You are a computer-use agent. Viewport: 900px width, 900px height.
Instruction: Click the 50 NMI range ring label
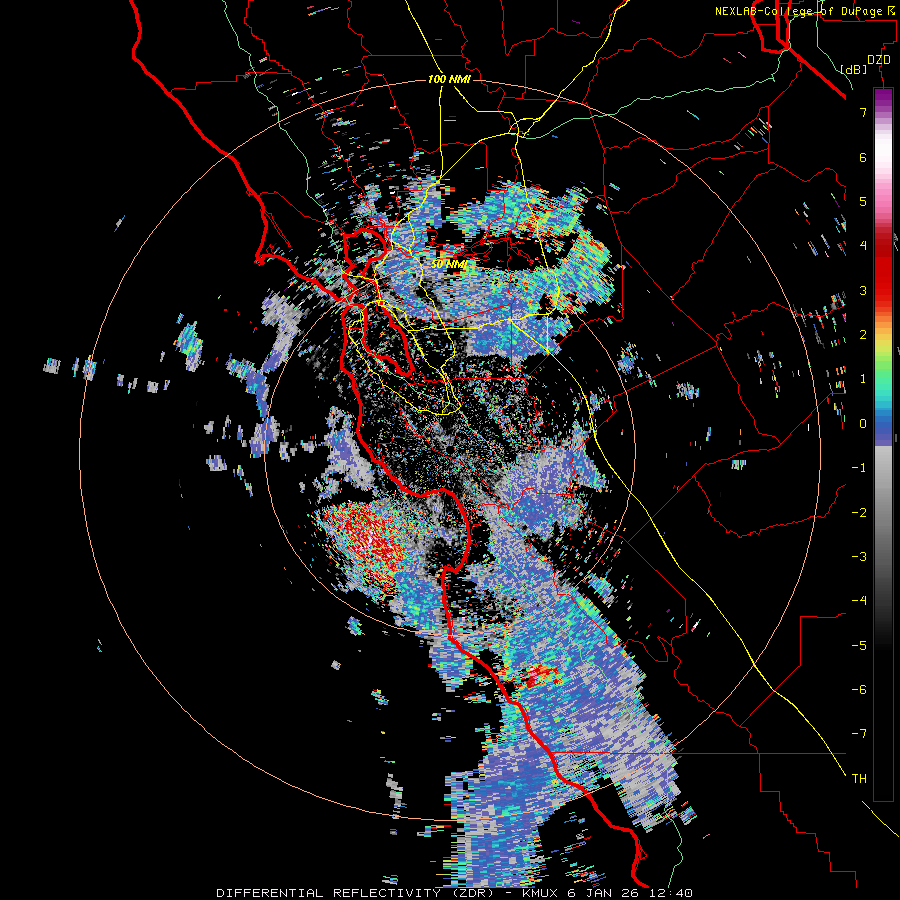449,265
